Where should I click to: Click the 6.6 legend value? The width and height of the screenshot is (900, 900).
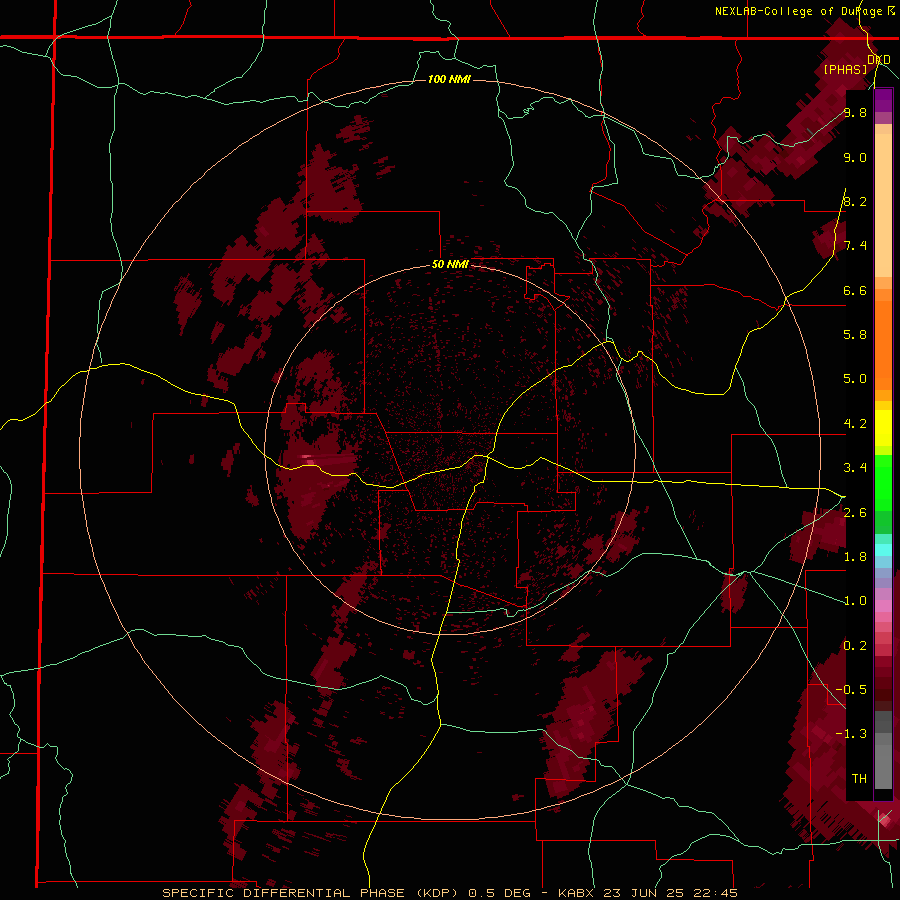coord(855,290)
